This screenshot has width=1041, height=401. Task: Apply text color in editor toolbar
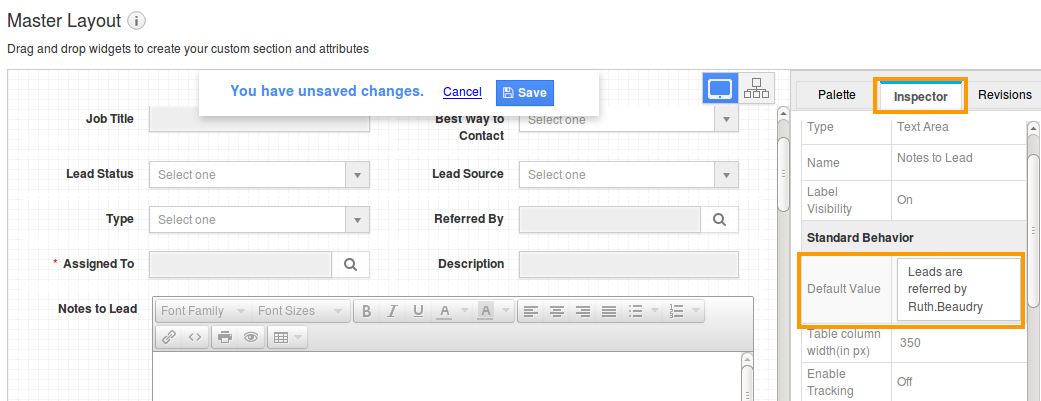point(445,311)
